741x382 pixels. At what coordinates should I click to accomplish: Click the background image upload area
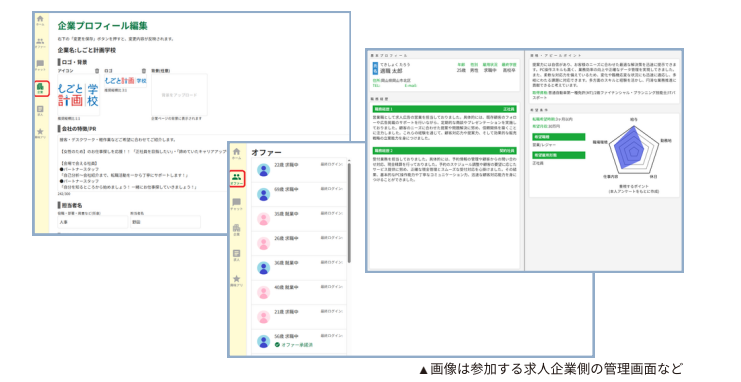coord(179,95)
